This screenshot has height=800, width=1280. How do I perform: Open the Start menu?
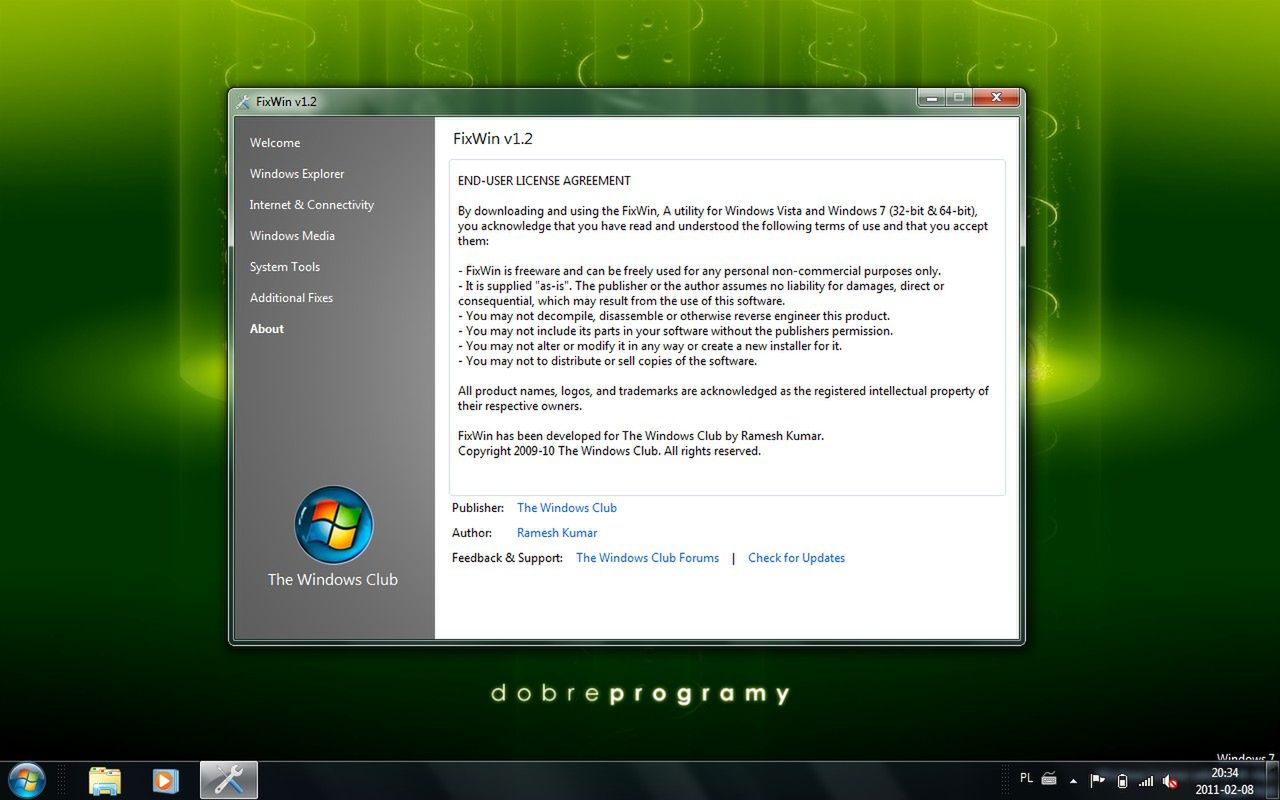pos(27,780)
